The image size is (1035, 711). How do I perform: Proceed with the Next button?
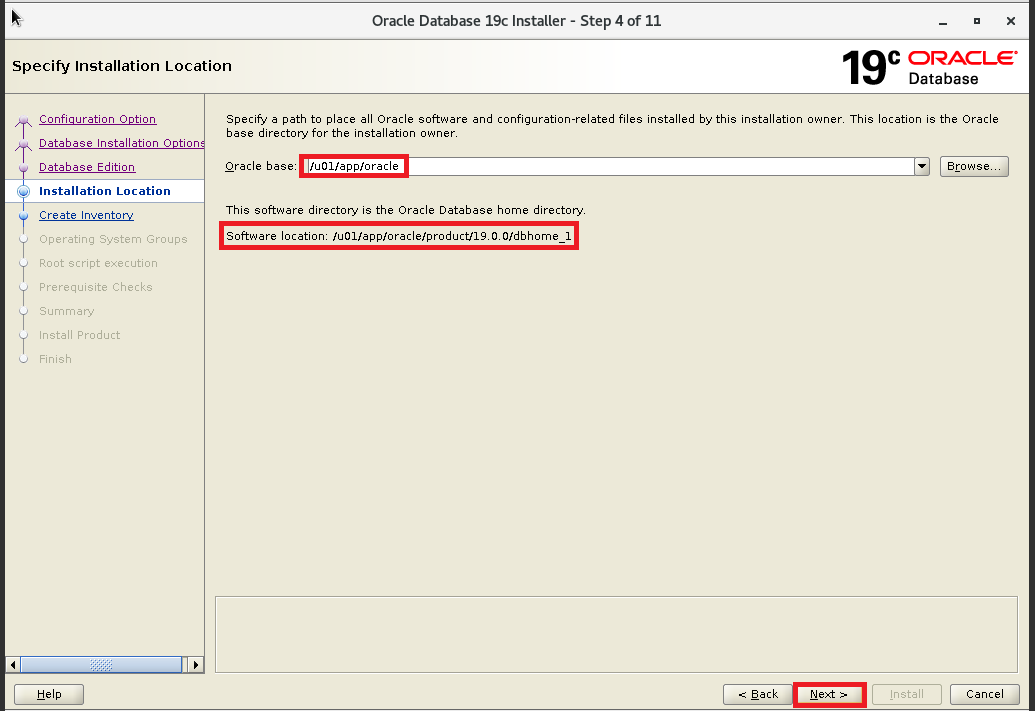coord(829,694)
